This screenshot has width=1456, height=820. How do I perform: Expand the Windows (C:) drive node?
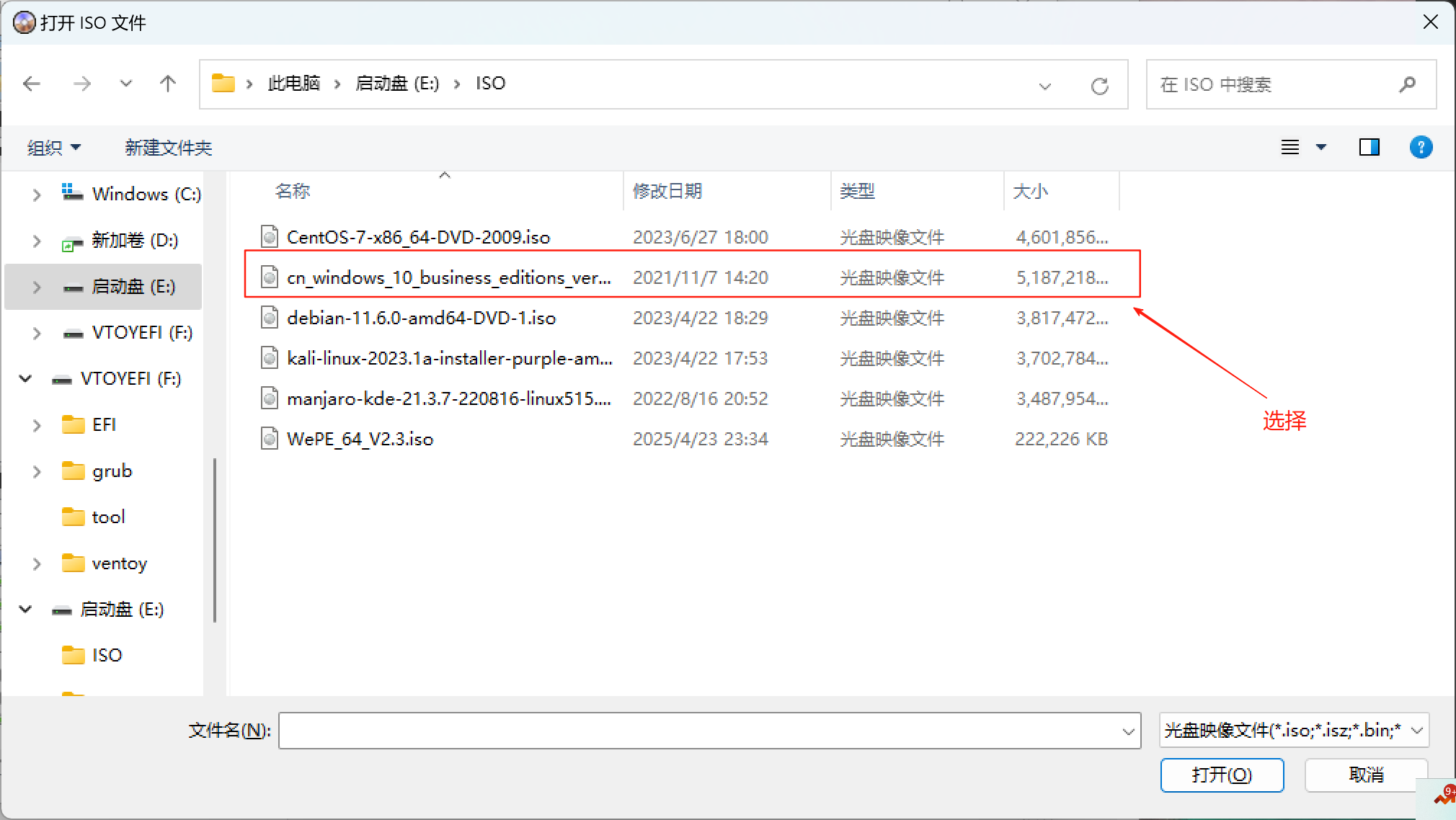coord(37,195)
